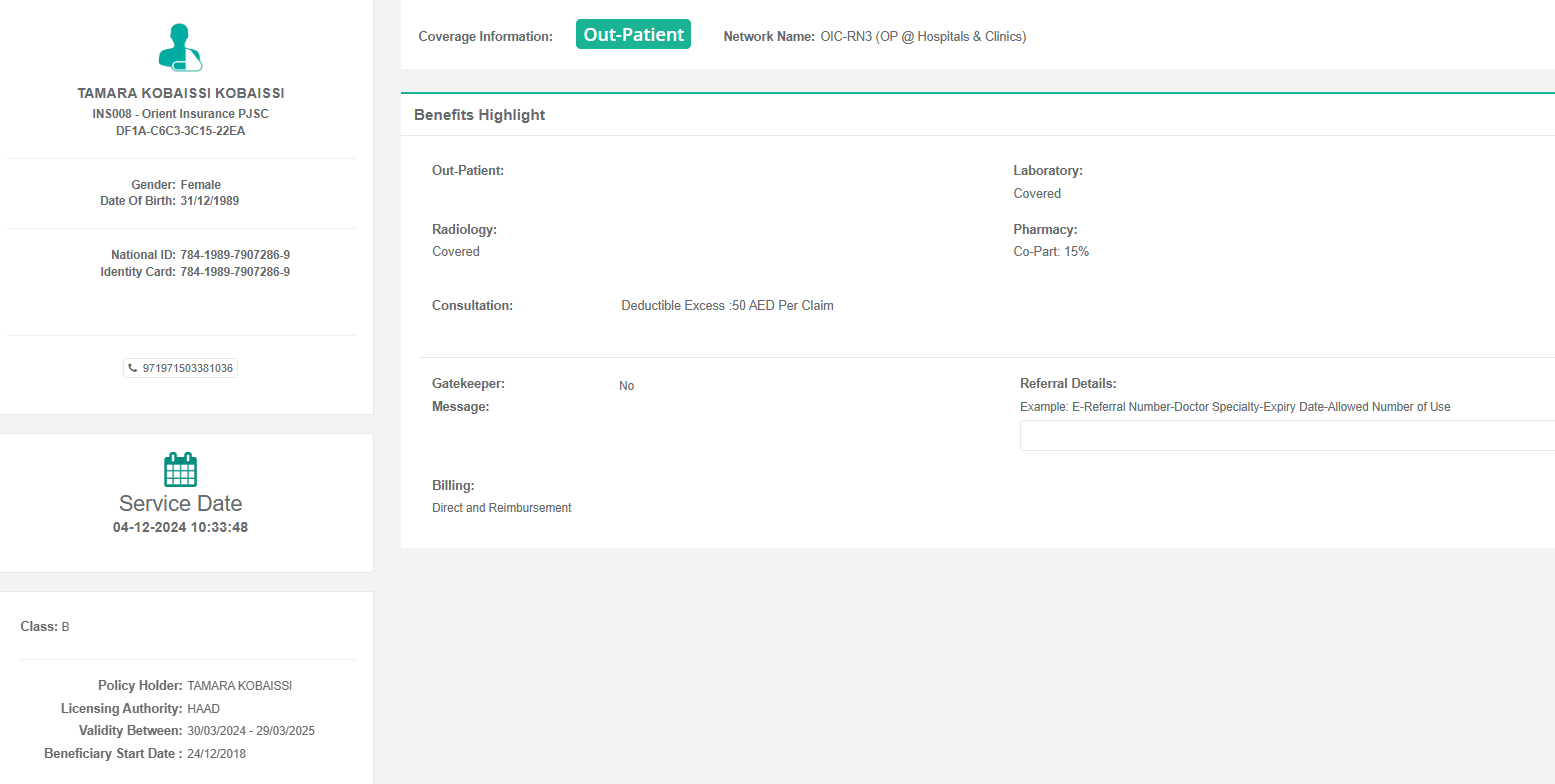Image resolution: width=1555 pixels, height=784 pixels.
Task: Click the phone handset icon
Action: coord(133,368)
